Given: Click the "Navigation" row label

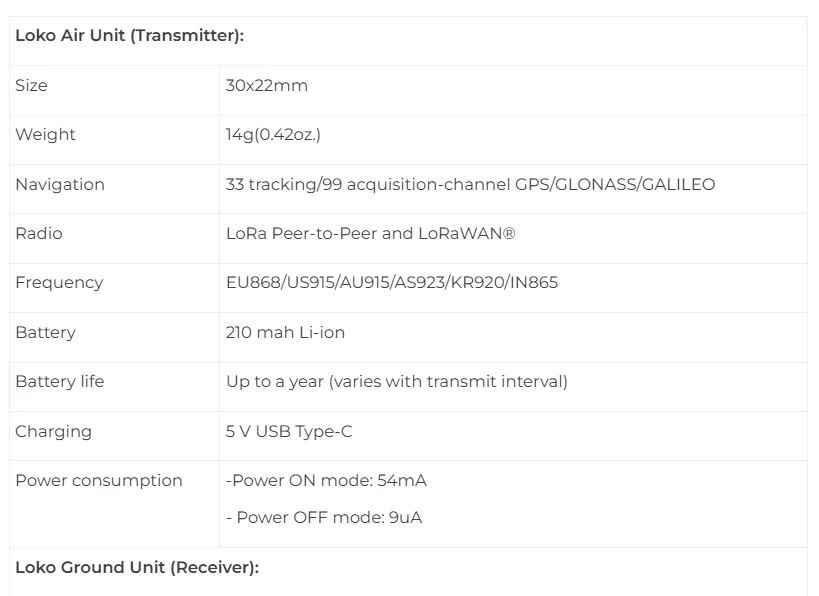Looking at the screenshot, I should click(60, 184).
